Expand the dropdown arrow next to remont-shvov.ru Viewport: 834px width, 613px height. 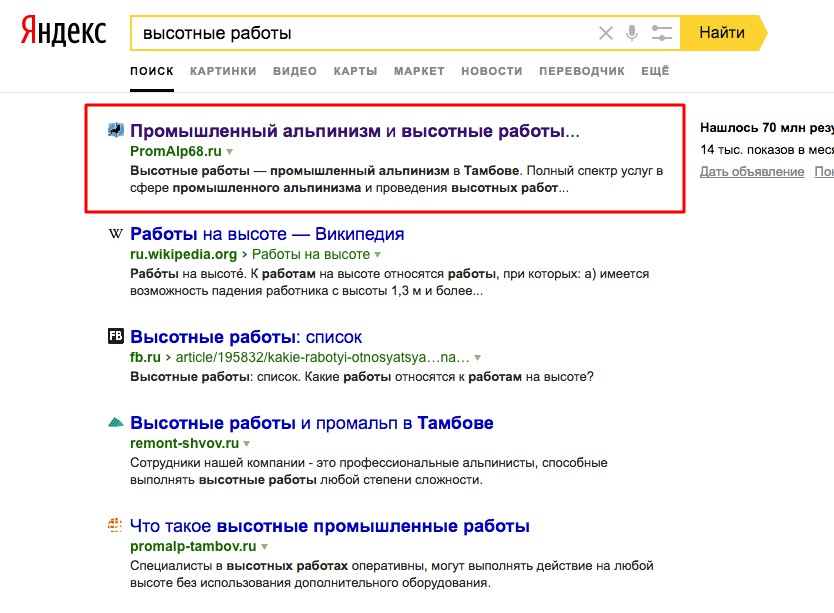(x=246, y=443)
